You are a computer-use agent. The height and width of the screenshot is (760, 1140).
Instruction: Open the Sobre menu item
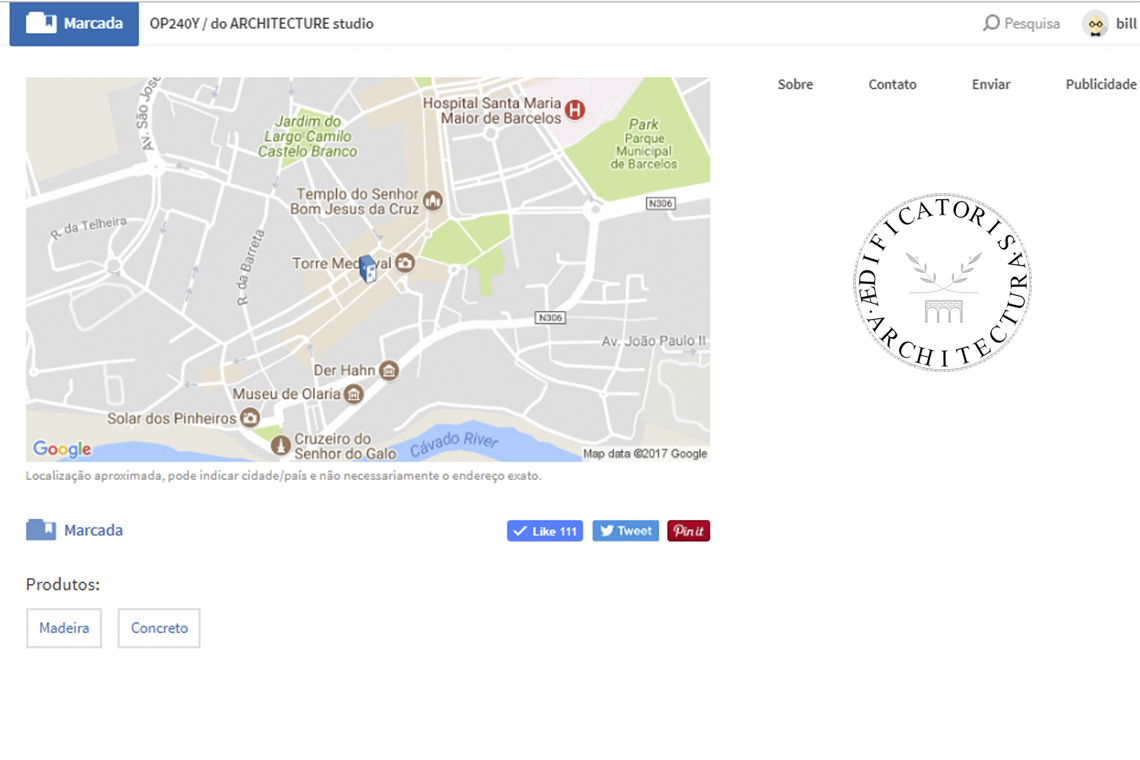tap(795, 85)
